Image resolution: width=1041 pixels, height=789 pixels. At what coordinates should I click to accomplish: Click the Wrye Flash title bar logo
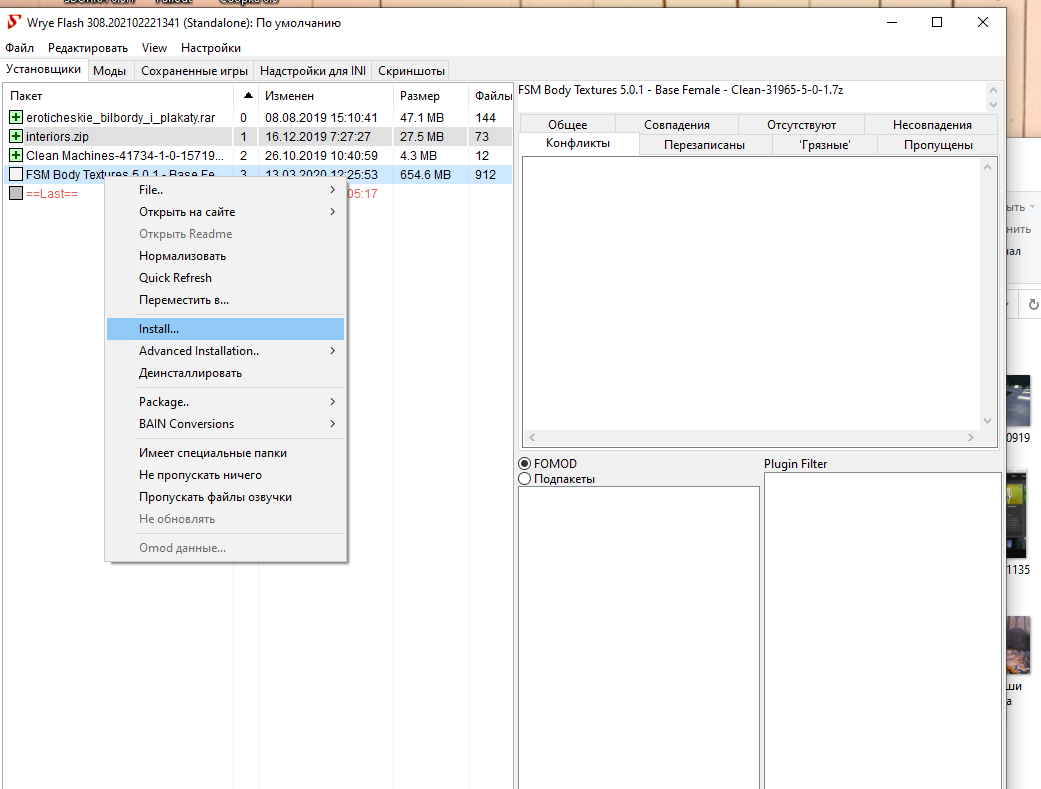point(14,22)
